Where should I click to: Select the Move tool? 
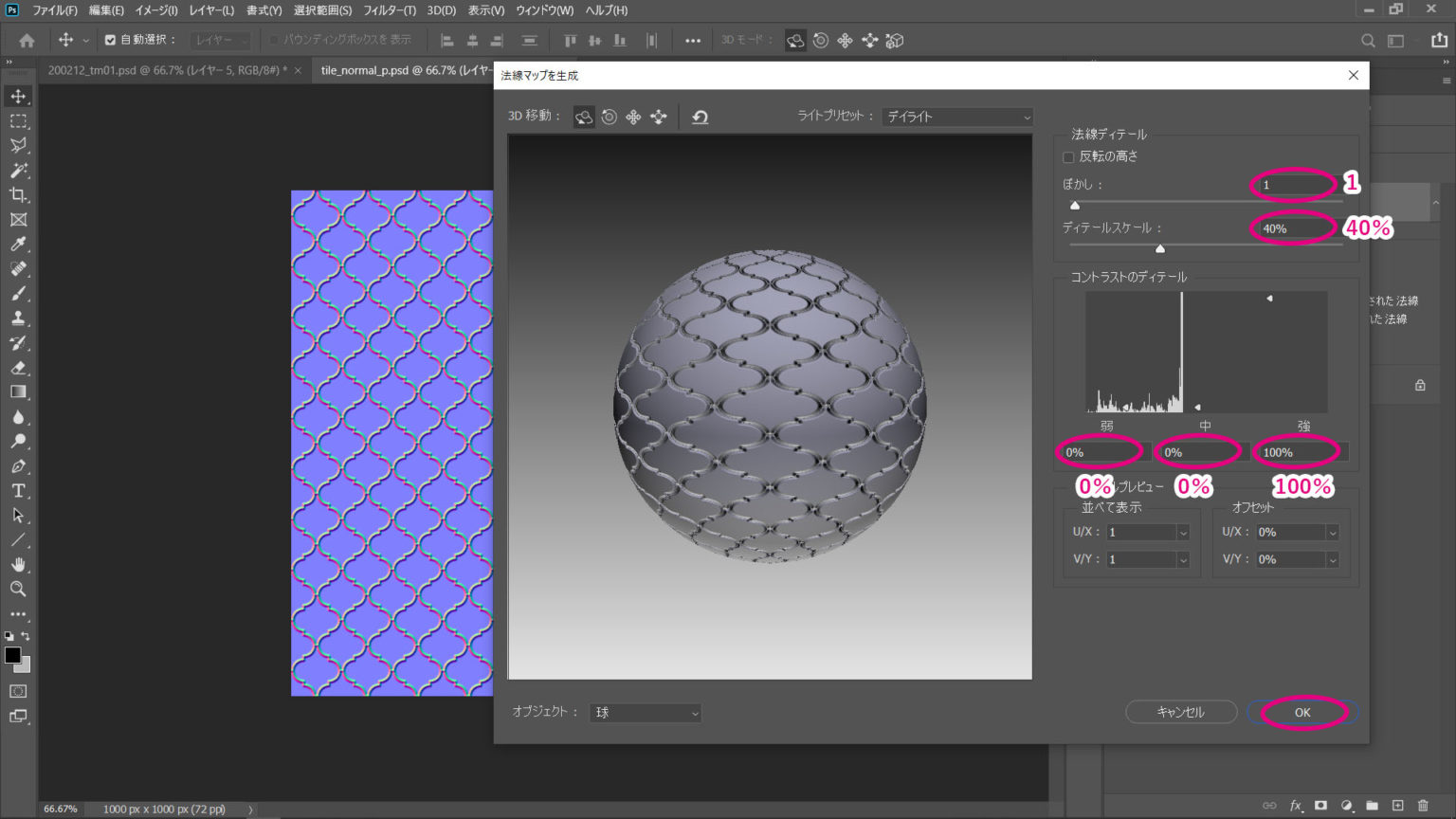pos(19,95)
